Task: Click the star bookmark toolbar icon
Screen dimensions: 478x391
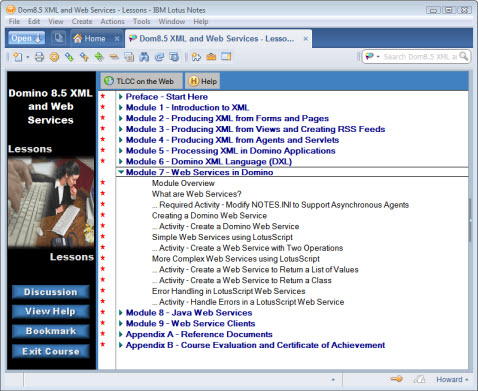Action: (196, 57)
